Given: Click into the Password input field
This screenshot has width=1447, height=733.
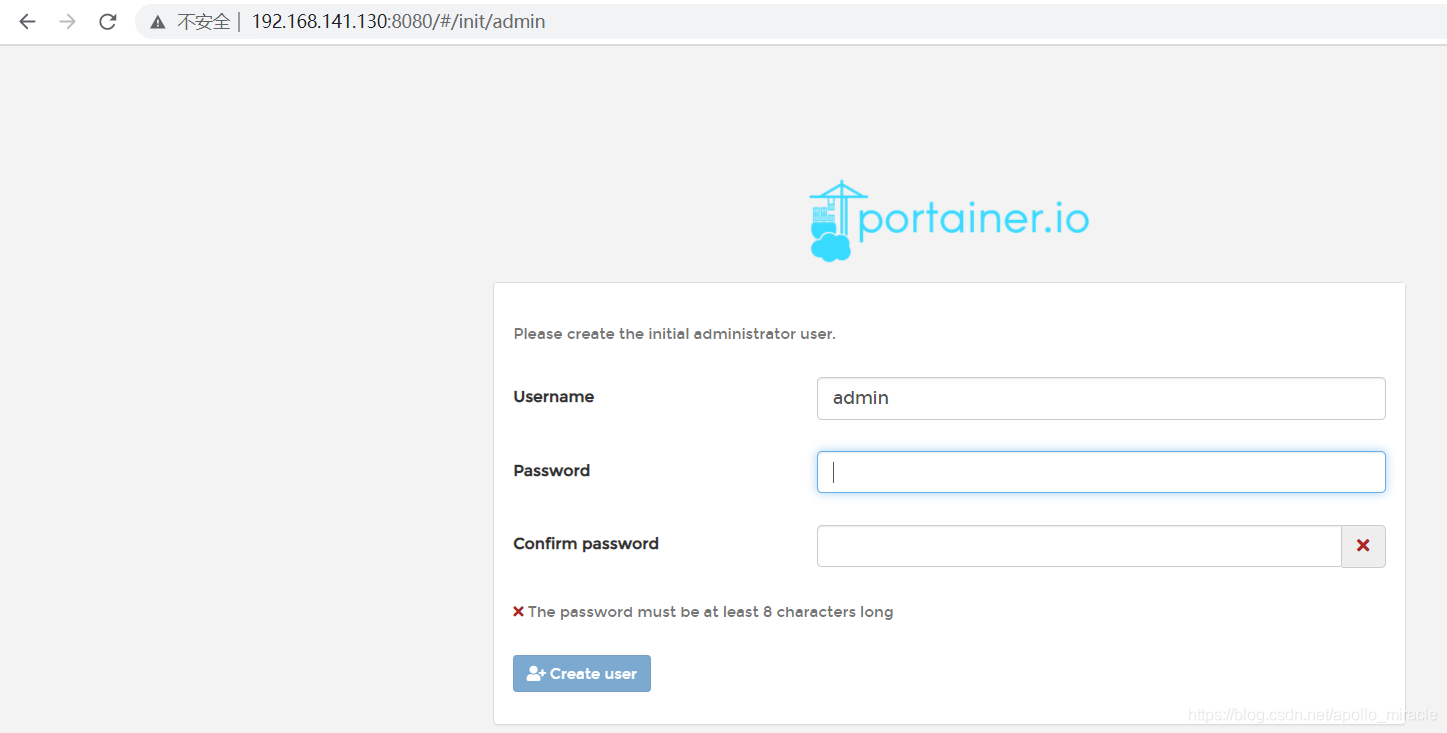Looking at the screenshot, I should (1101, 472).
